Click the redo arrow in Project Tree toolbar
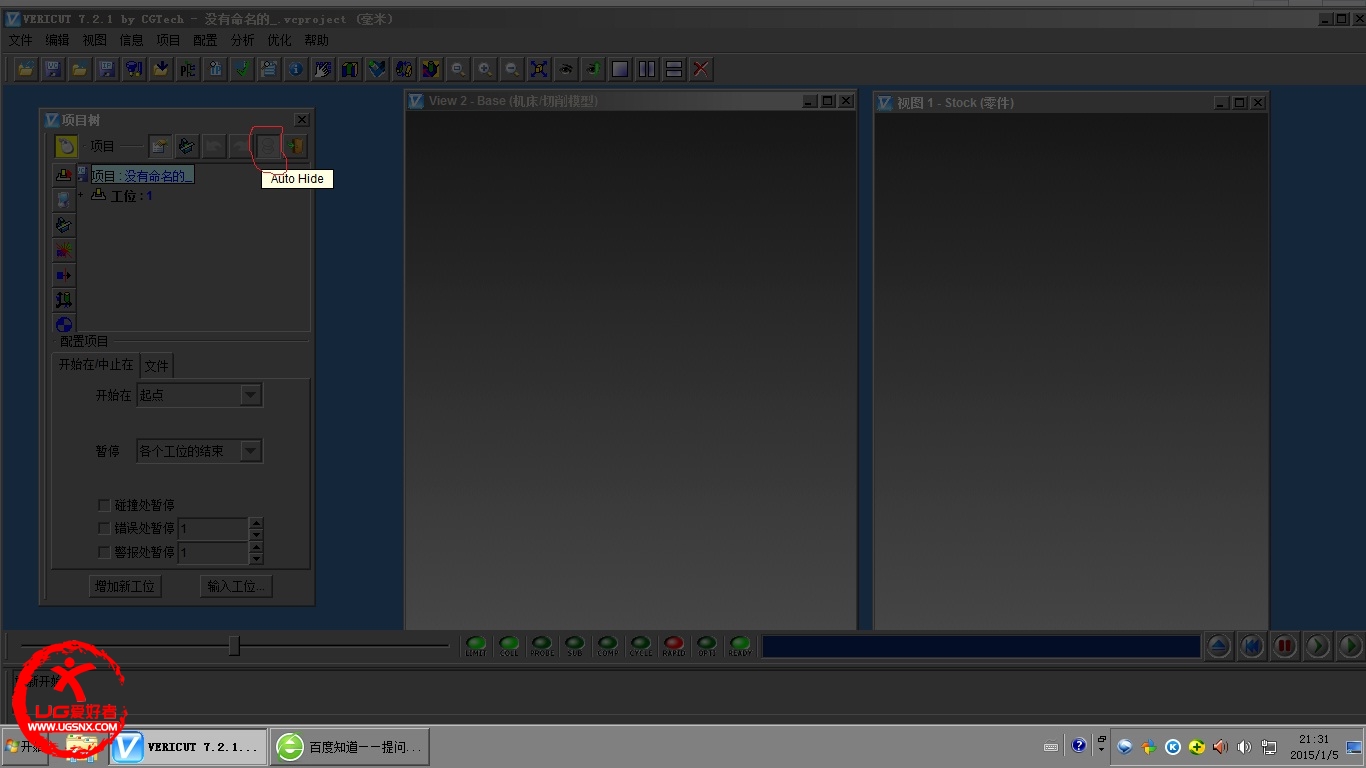The height and width of the screenshot is (768, 1366). click(x=241, y=146)
